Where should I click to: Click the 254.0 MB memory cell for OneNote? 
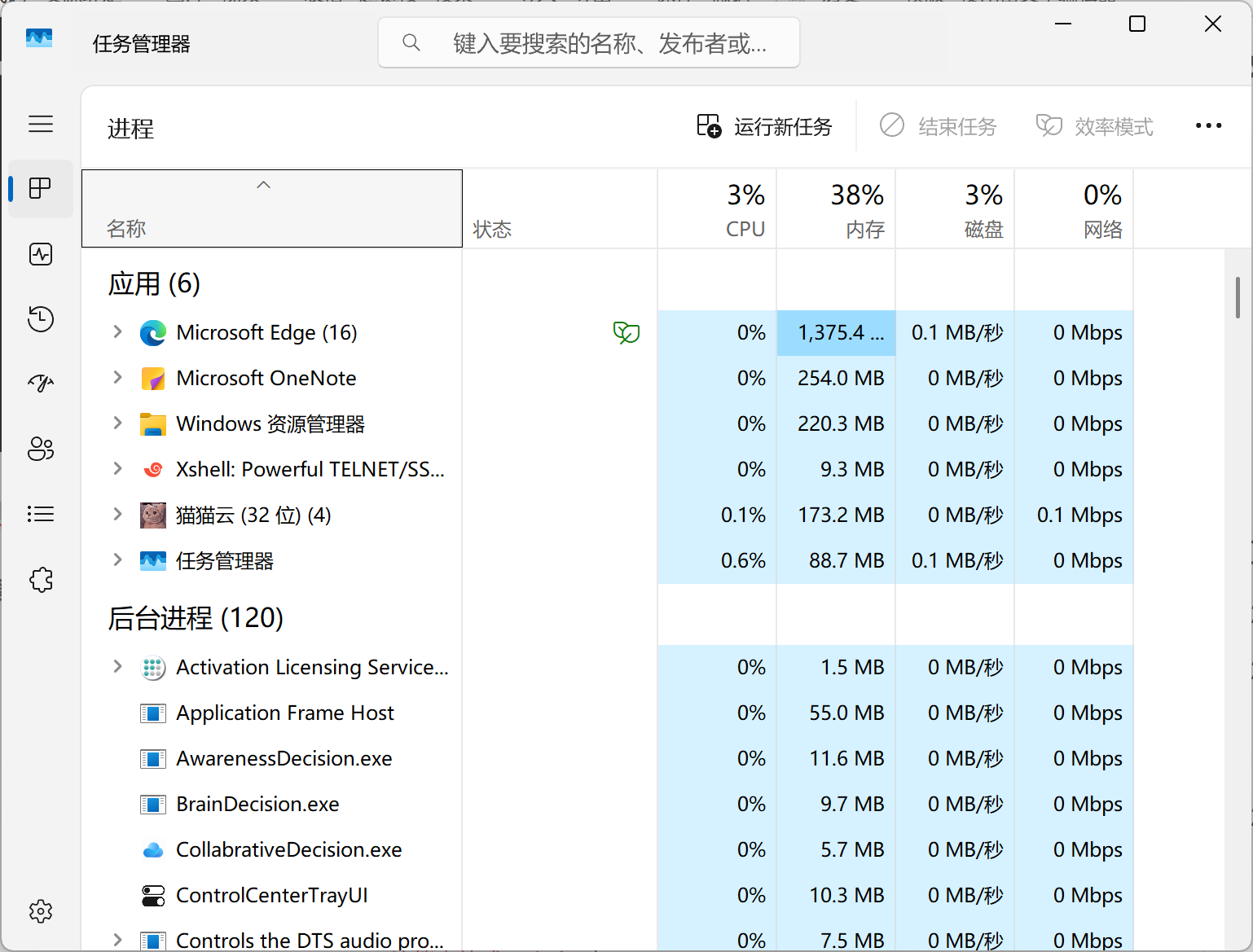(x=836, y=379)
